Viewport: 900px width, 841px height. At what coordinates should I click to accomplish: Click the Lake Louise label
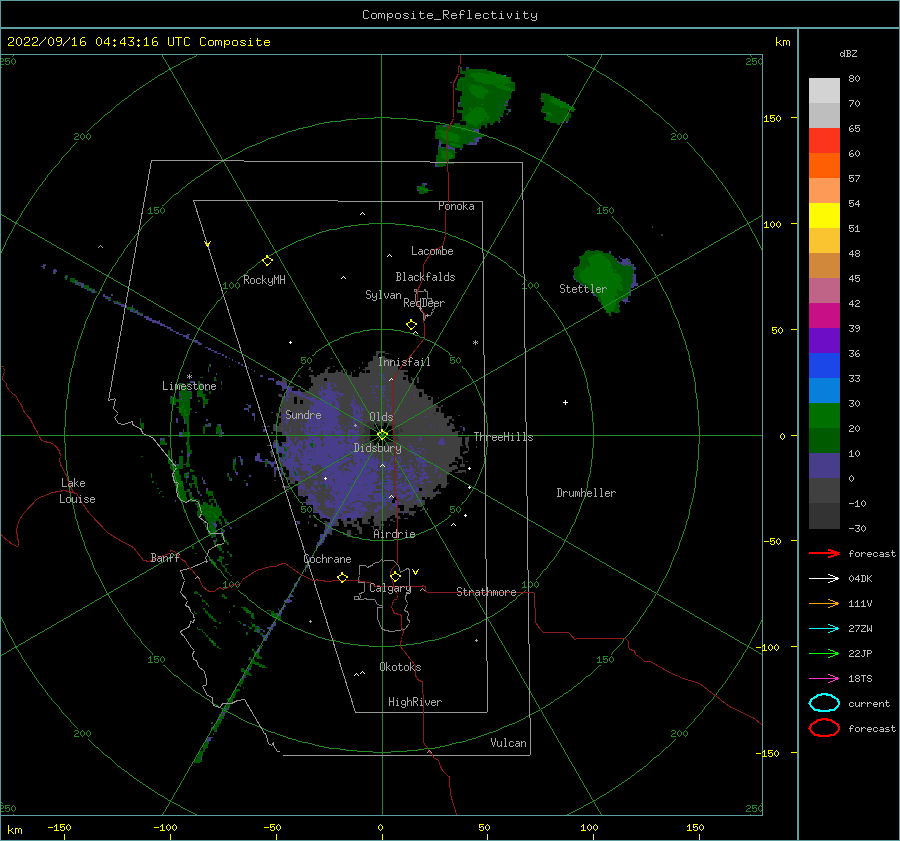pos(77,491)
